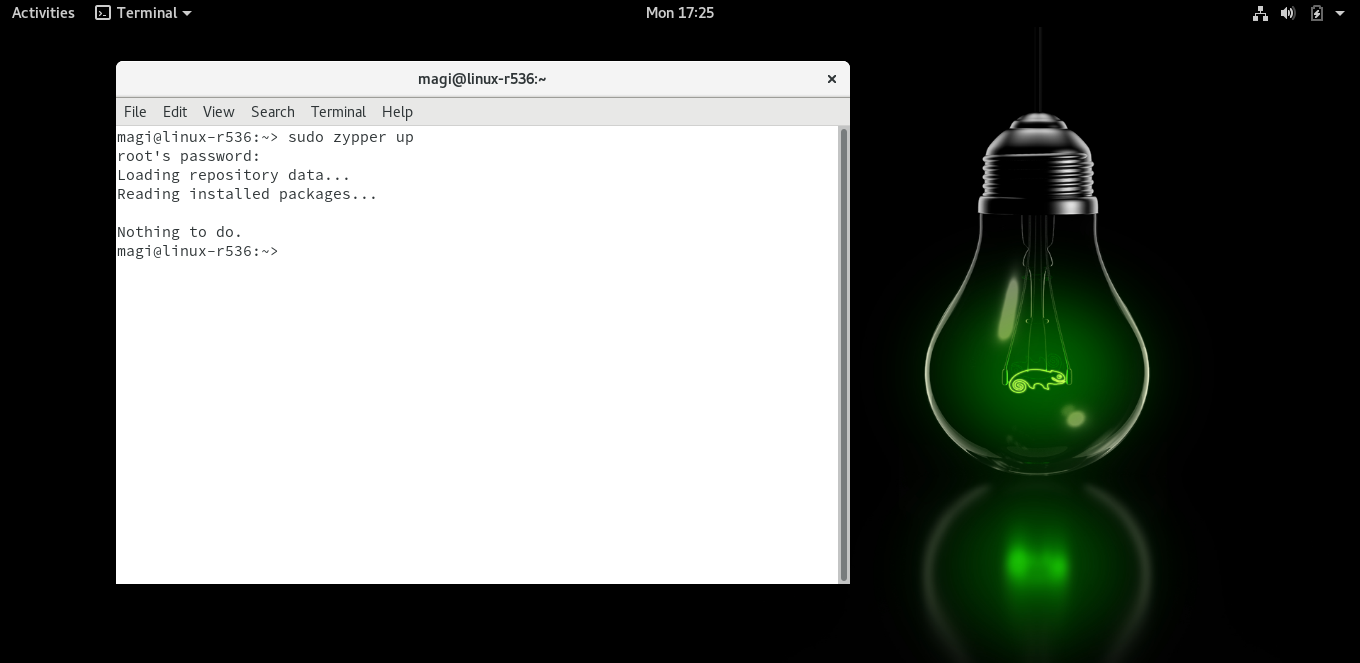Click the wired network status icon
The height and width of the screenshot is (663, 1360).
[1260, 13]
